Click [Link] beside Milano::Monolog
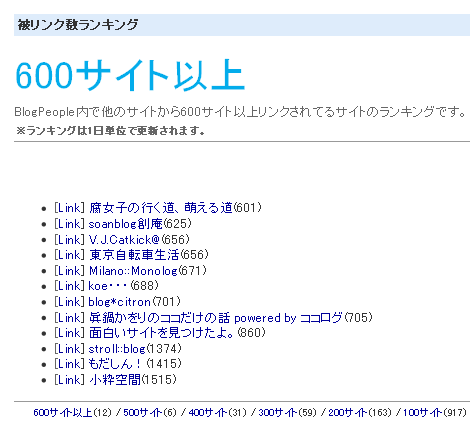 69,270
